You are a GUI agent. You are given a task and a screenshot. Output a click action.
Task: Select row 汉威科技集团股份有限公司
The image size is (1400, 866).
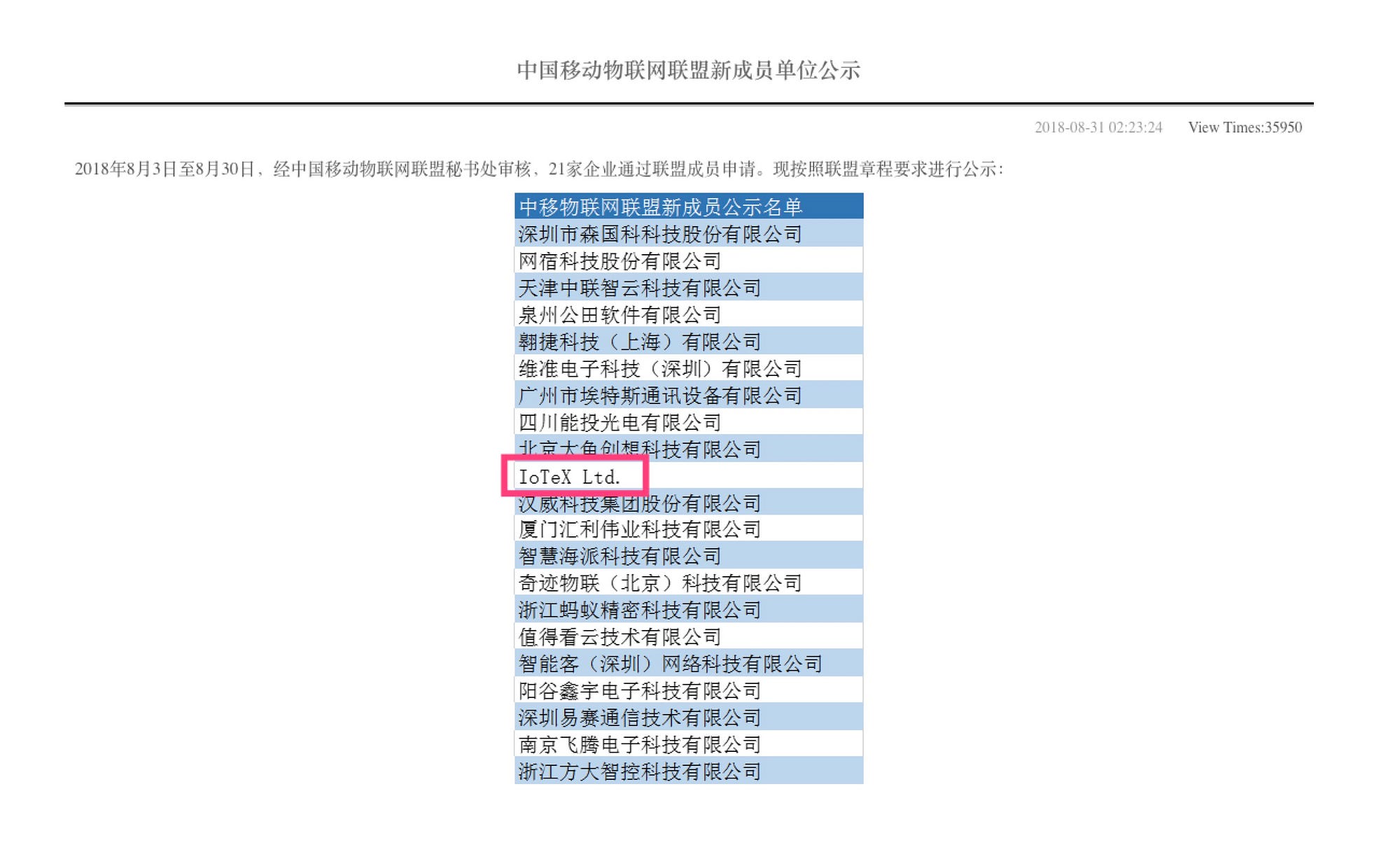coord(689,503)
